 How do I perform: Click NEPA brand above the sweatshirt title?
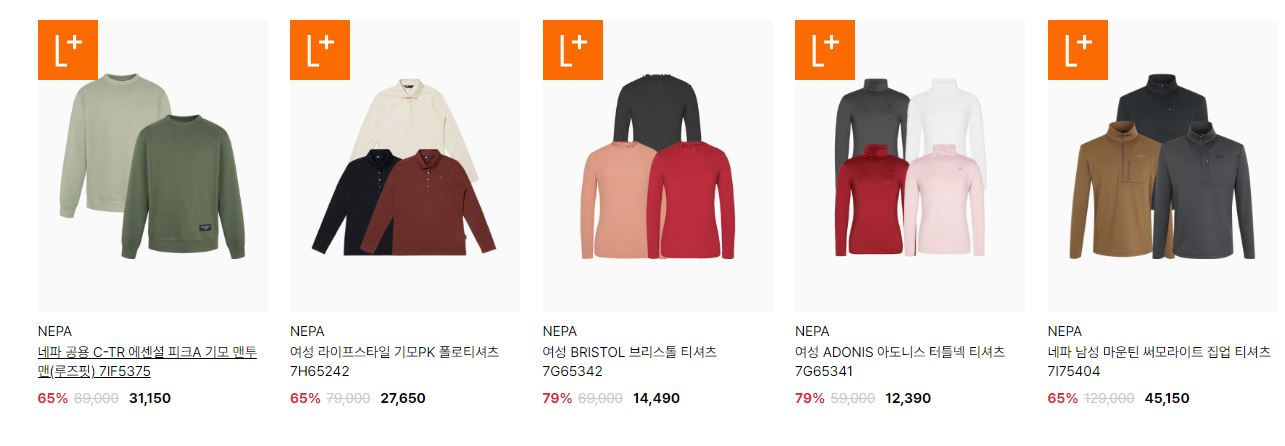point(54,331)
